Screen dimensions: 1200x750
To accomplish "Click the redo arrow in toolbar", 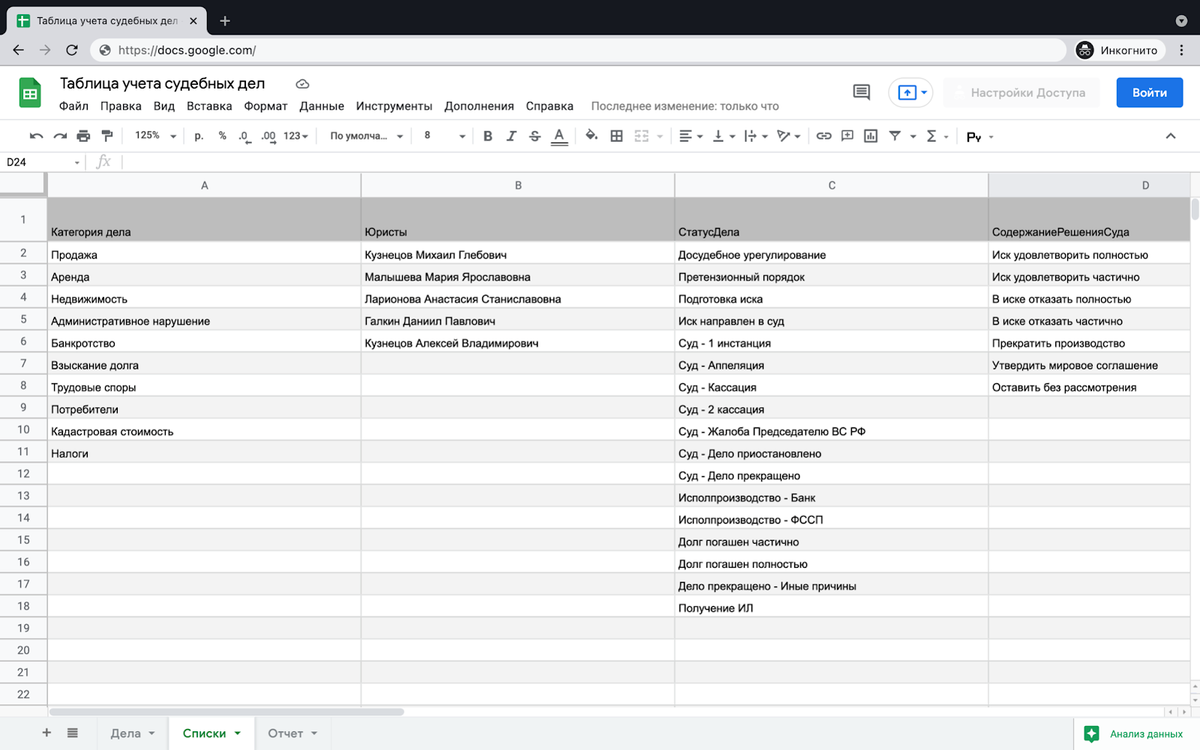I will click(60, 136).
